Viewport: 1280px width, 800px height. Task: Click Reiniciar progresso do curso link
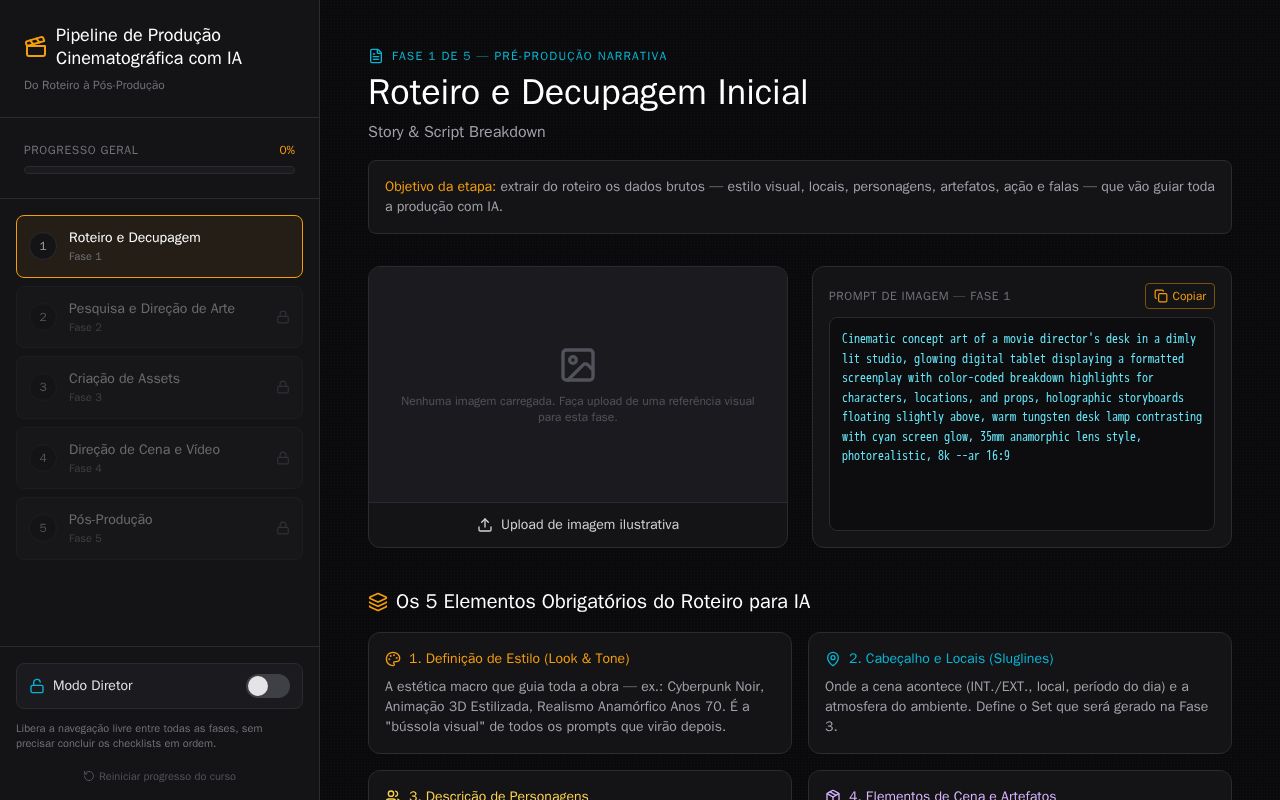[160, 776]
